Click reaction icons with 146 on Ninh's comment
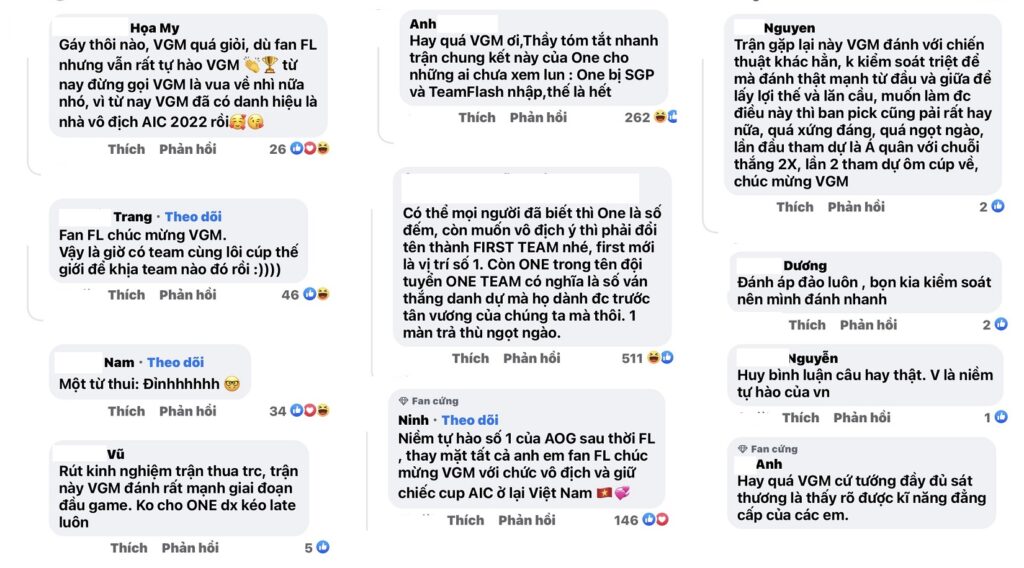The width and height of the screenshot is (1024, 568). [x=655, y=520]
